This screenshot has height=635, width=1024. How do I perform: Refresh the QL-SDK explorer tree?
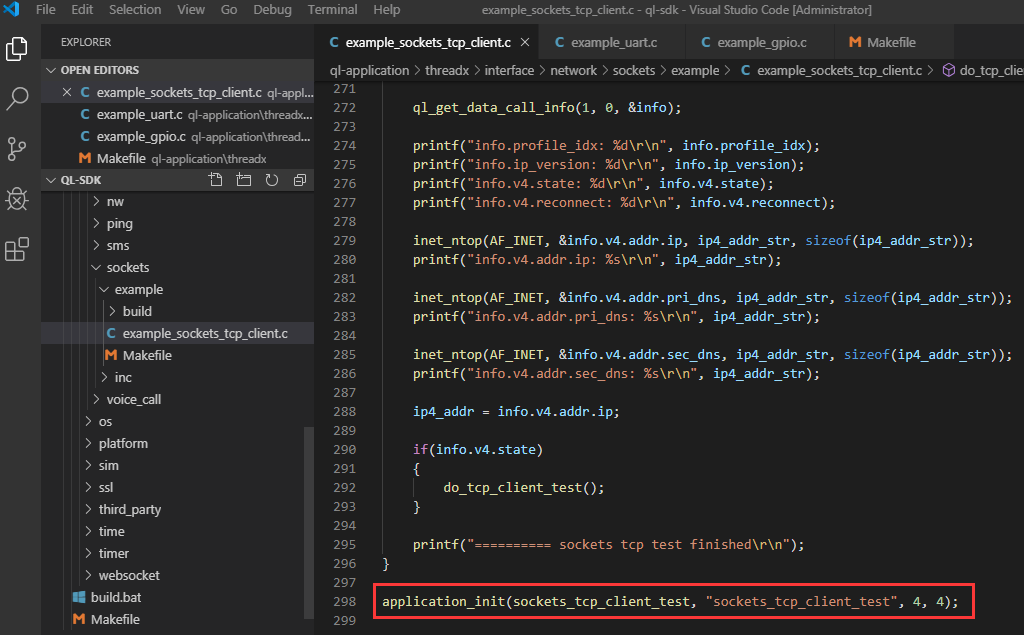pyautogui.click(x=271, y=180)
